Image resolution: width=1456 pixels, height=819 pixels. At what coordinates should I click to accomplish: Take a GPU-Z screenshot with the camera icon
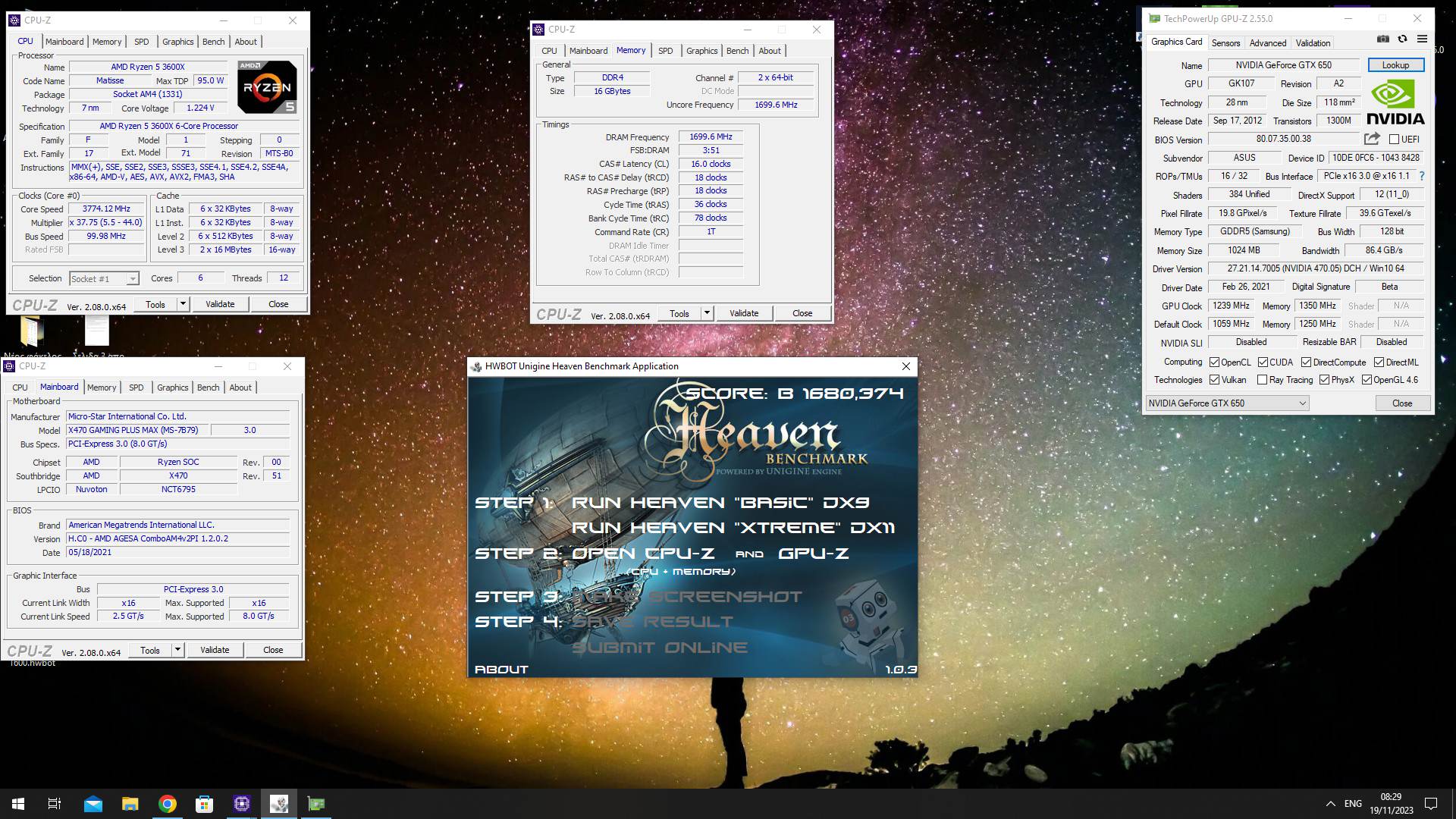[x=1383, y=39]
